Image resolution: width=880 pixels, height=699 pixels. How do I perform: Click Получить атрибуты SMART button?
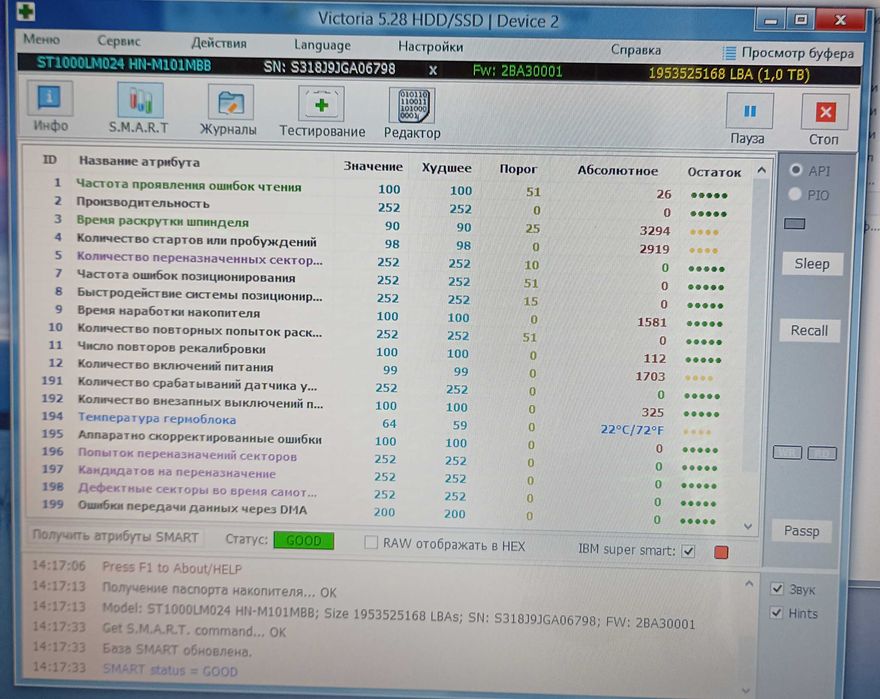point(115,537)
